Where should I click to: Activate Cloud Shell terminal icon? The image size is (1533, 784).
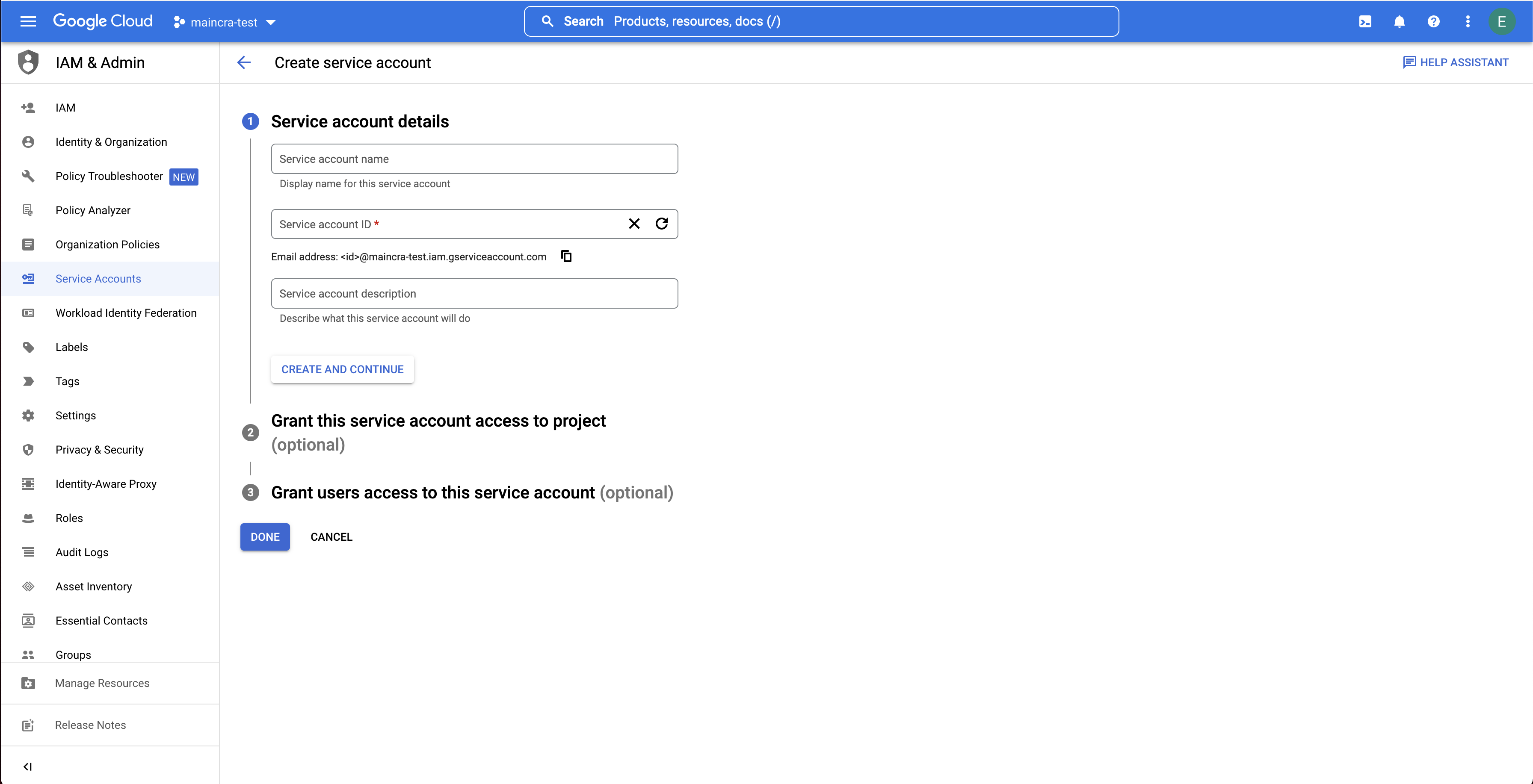(x=1365, y=21)
